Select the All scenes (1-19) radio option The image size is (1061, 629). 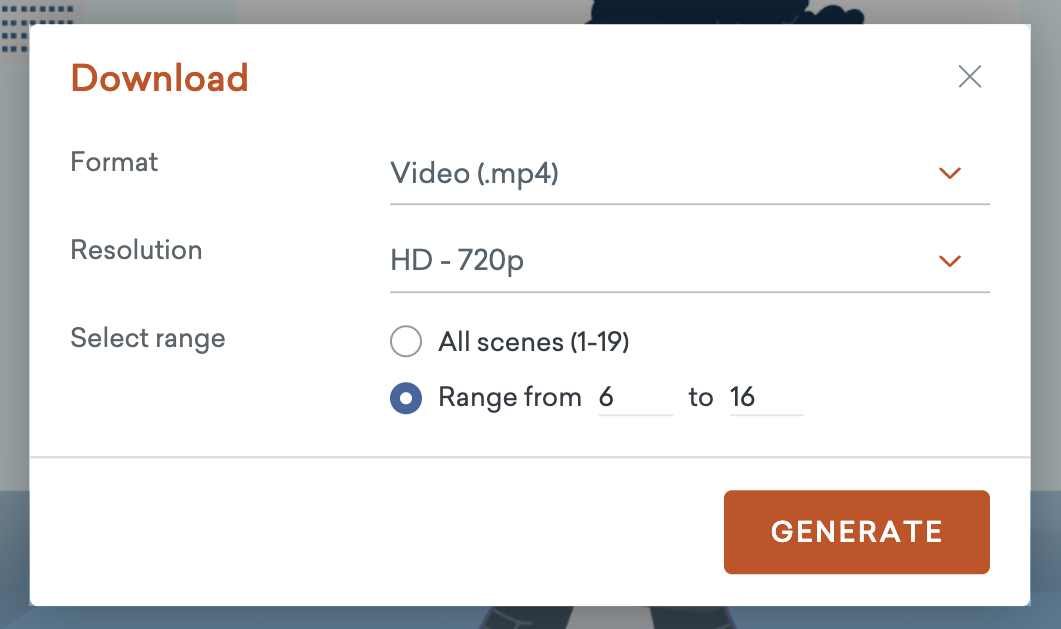pos(406,341)
